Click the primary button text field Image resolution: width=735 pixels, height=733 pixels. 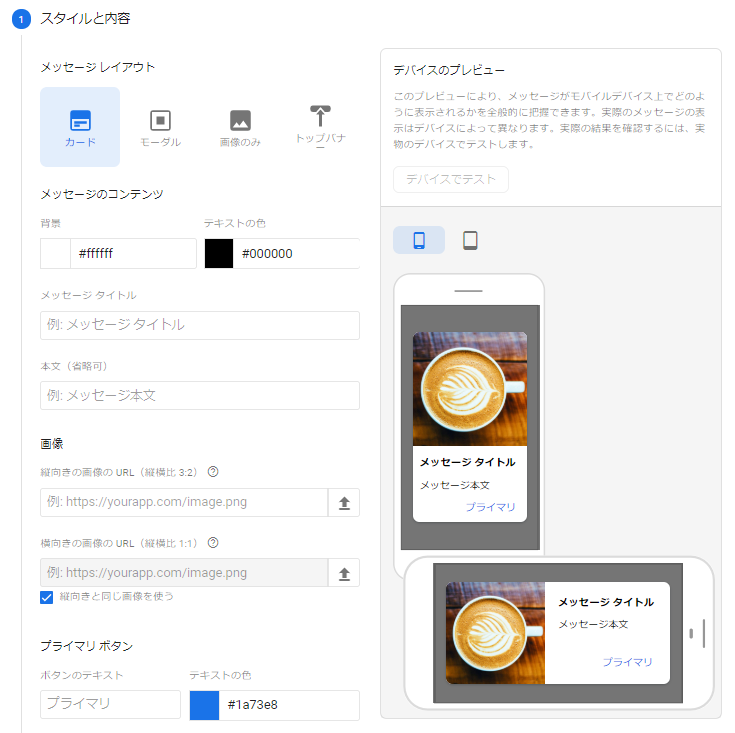(110, 704)
